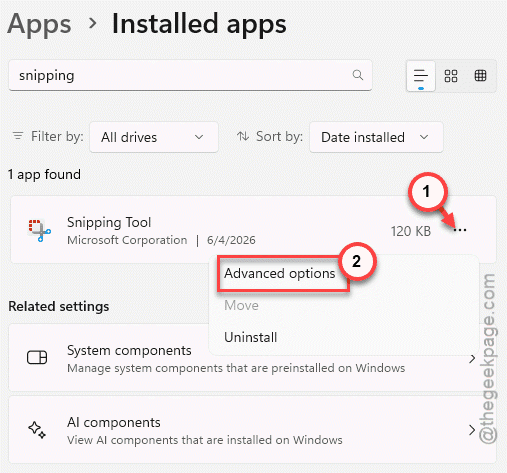Click the Snipping Tool app name
The width and height of the screenshot is (507, 473).
(x=109, y=222)
